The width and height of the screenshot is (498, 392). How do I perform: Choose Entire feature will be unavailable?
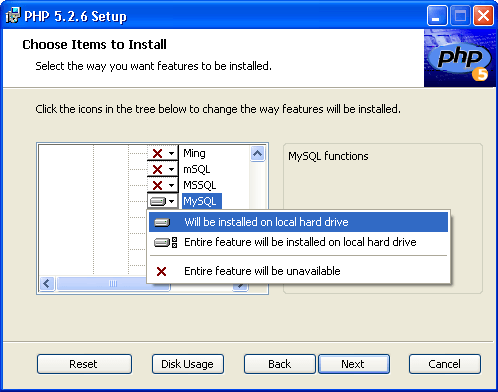(x=298, y=271)
